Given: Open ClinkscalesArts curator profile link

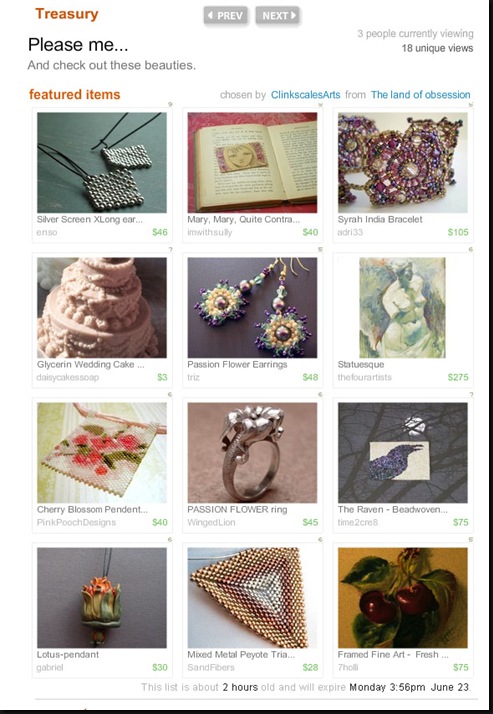Looking at the screenshot, I should (305, 95).
